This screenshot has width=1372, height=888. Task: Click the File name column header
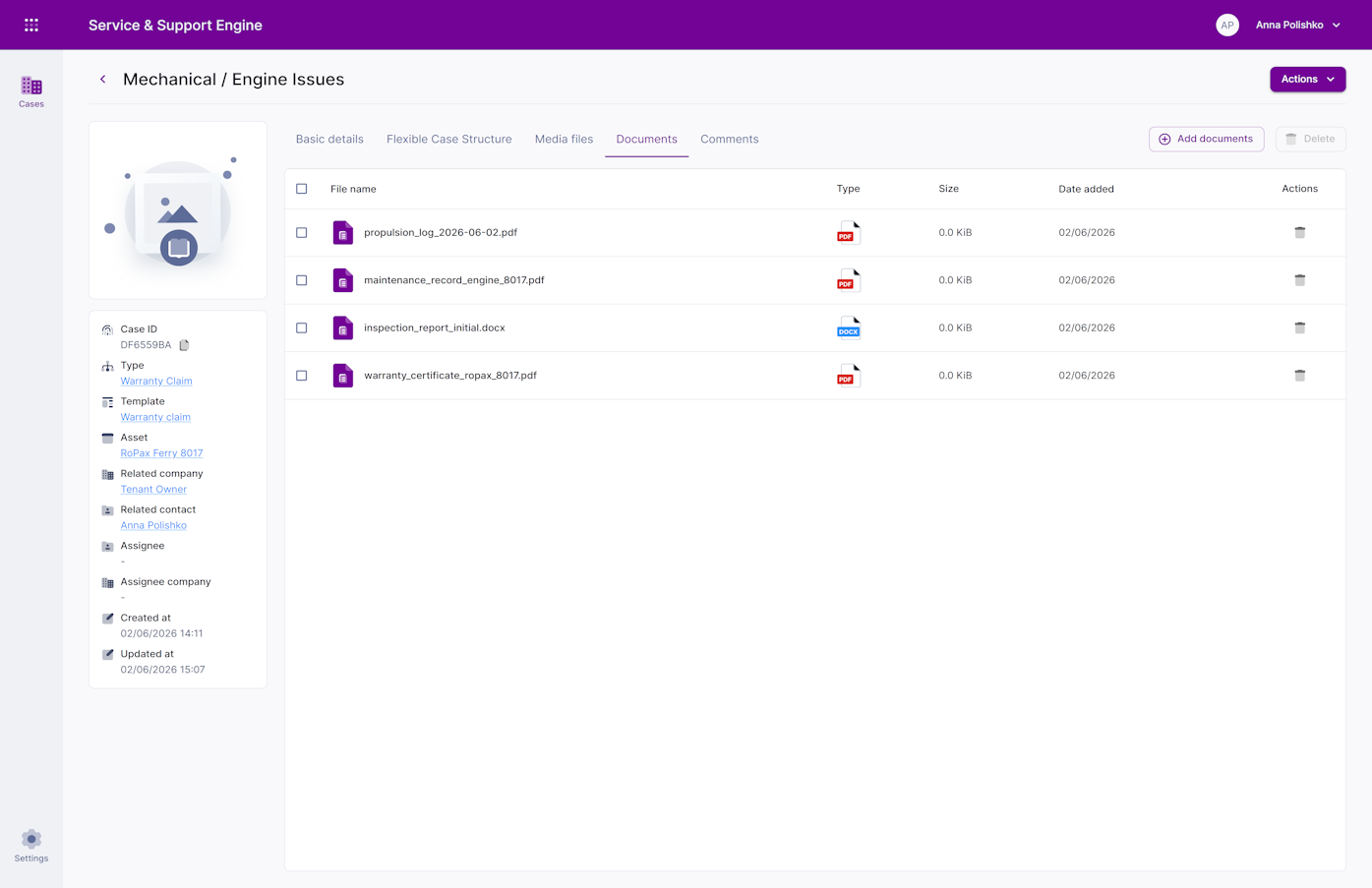click(x=353, y=189)
